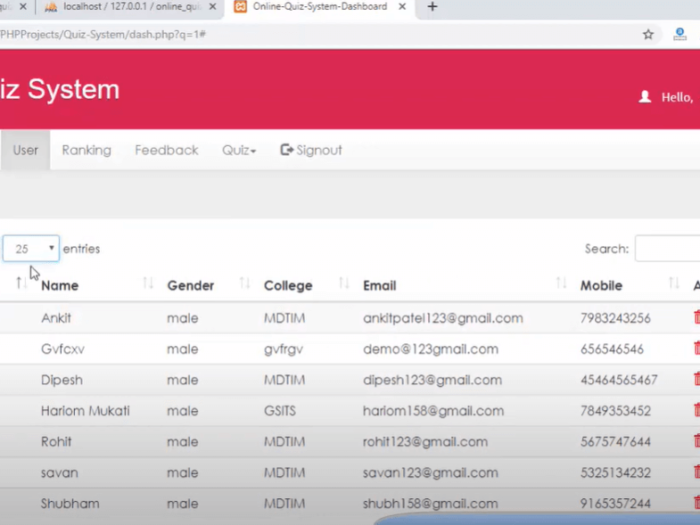
Task: Delete user Rohit with trash icon
Action: click(x=697, y=441)
